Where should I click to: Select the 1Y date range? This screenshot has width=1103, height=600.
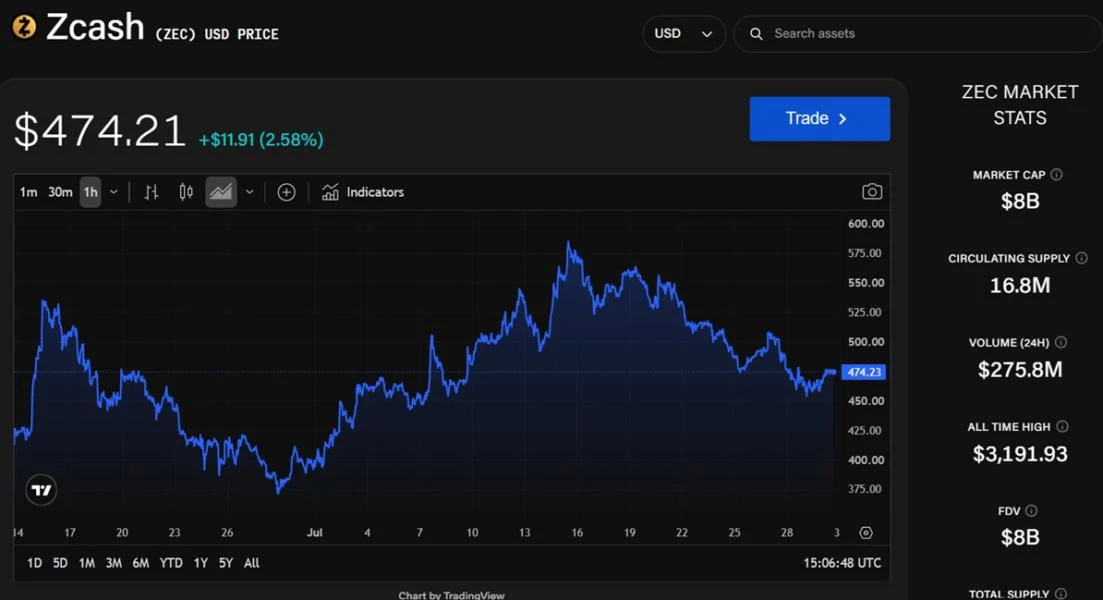tap(200, 563)
